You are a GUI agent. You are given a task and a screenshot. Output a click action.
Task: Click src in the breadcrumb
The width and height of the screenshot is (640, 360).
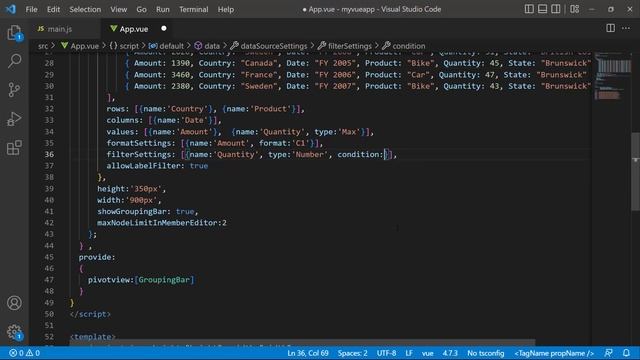[x=43, y=46]
